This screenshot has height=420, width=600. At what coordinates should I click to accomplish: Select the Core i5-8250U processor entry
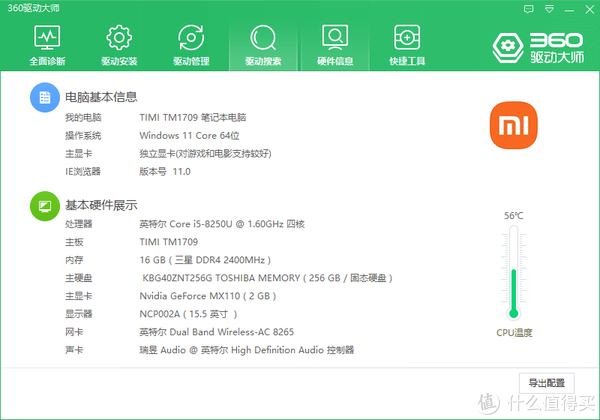(222, 224)
